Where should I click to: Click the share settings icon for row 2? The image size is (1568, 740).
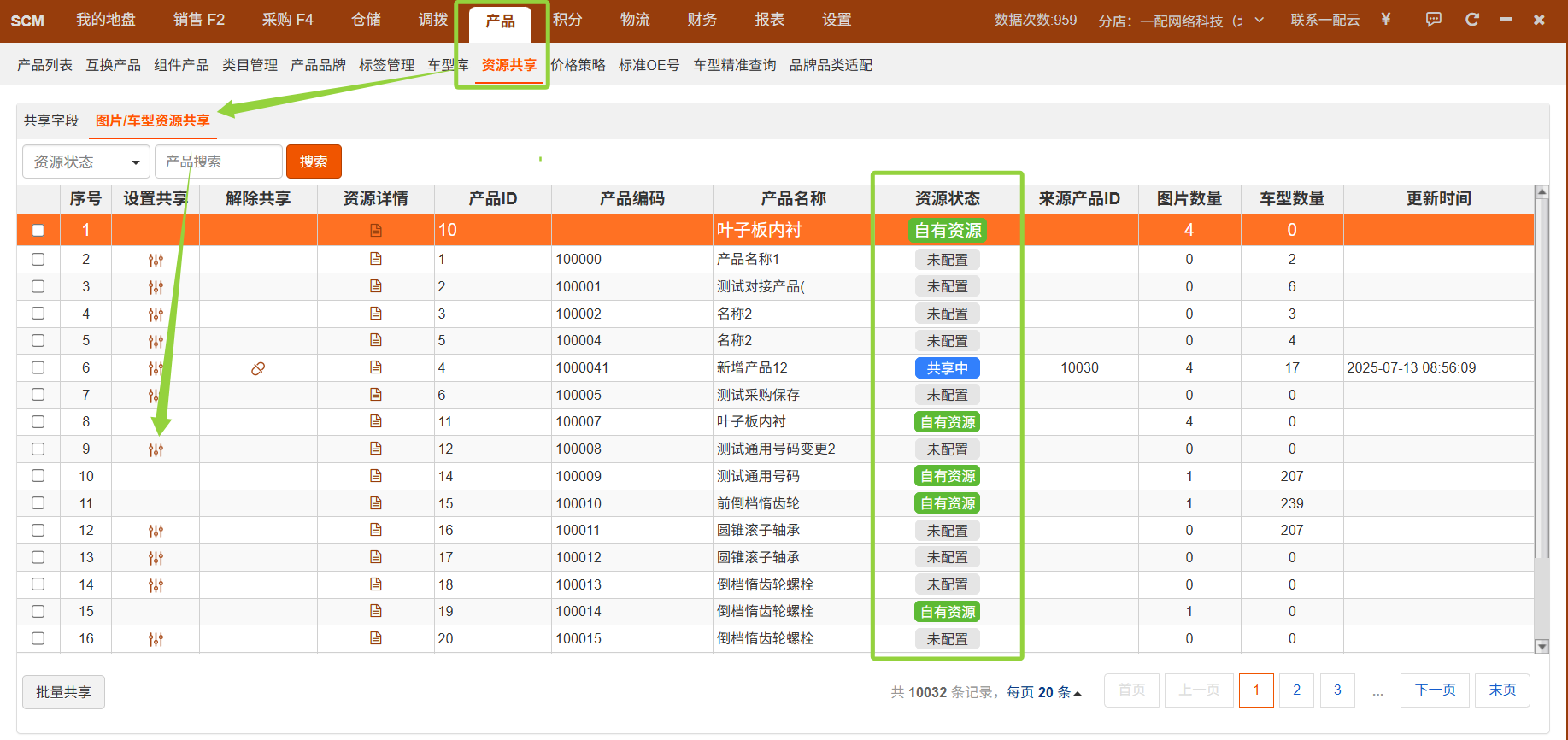click(156, 260)
